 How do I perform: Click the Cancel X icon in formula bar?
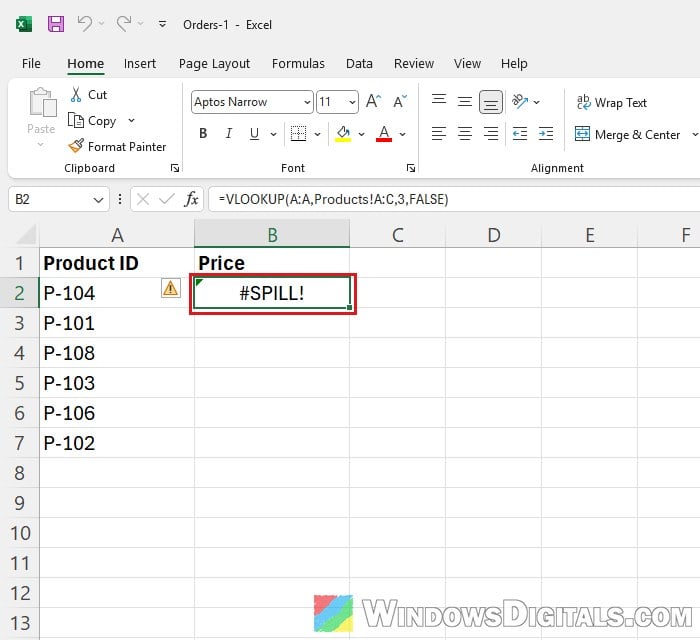tap(143, 199)
